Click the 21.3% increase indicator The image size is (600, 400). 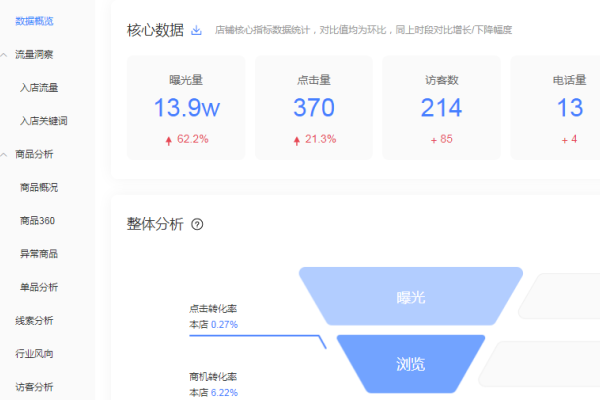pyautogui.click(x=315, y=139)
